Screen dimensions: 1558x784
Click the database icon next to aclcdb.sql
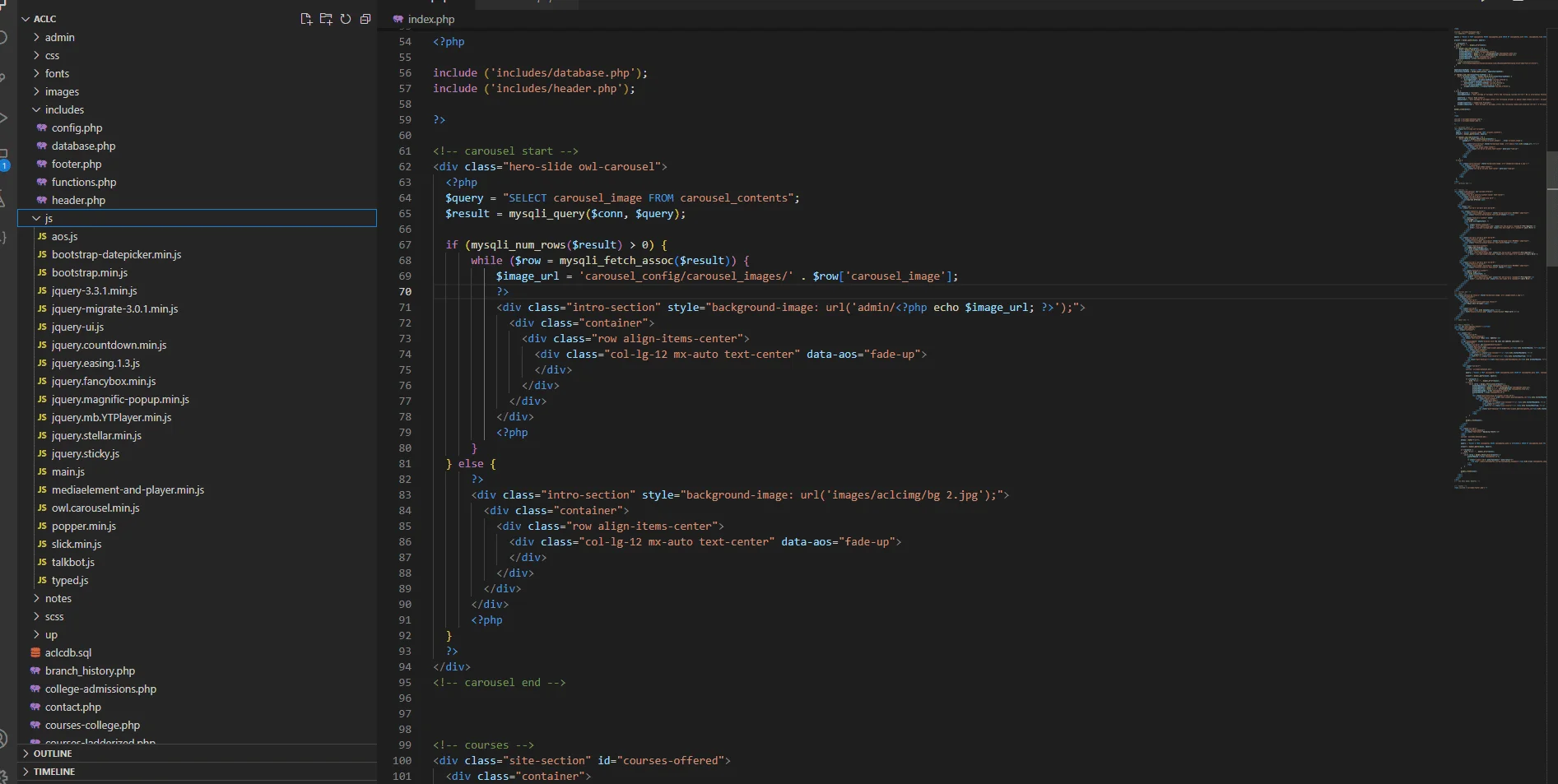click(35, 652)
